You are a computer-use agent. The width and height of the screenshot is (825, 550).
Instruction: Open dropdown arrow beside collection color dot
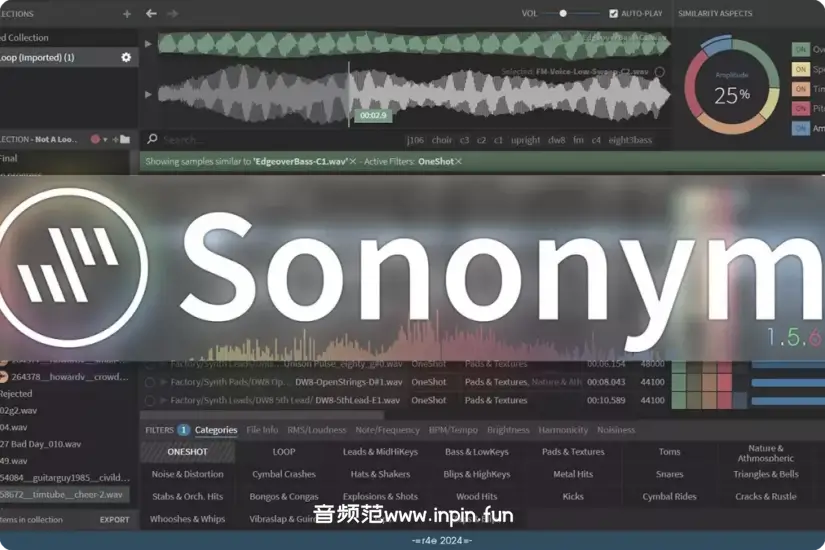(105, 139)
